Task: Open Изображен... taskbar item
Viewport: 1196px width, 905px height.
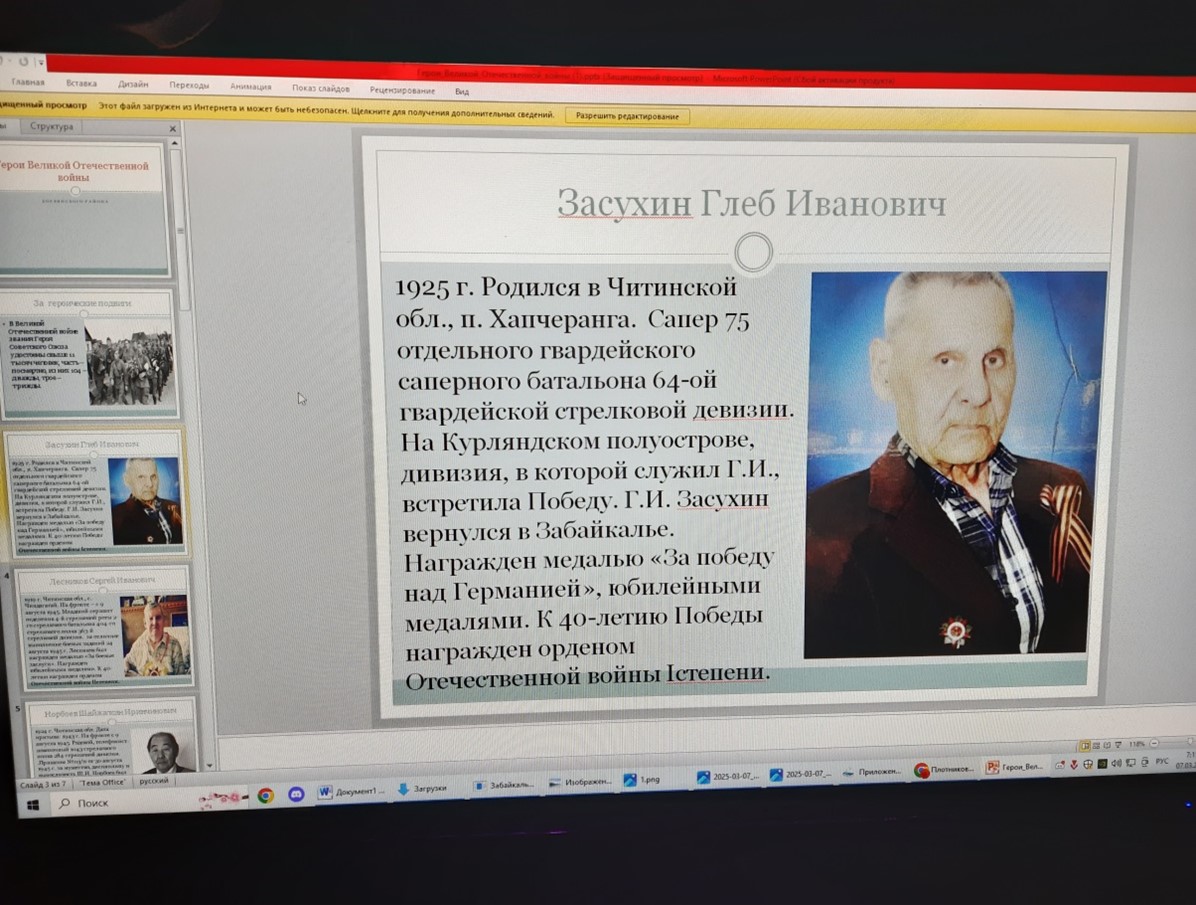Action: click(x=580, y=782)
